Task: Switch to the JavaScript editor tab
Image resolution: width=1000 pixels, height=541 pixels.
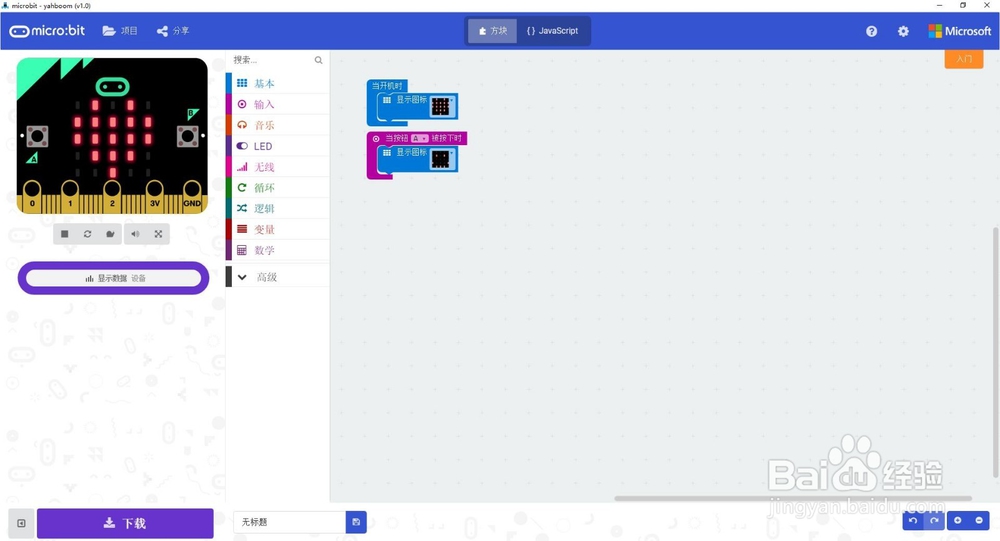Action: coord(552,31)
